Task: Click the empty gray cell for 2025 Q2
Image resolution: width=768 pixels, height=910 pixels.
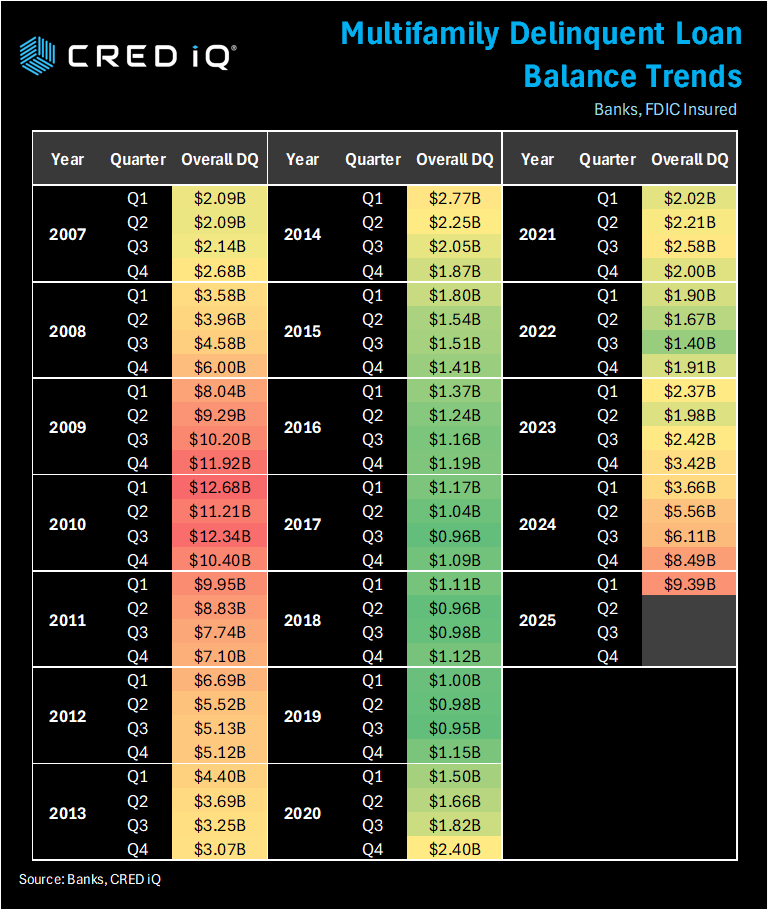Action: [689, 608]
